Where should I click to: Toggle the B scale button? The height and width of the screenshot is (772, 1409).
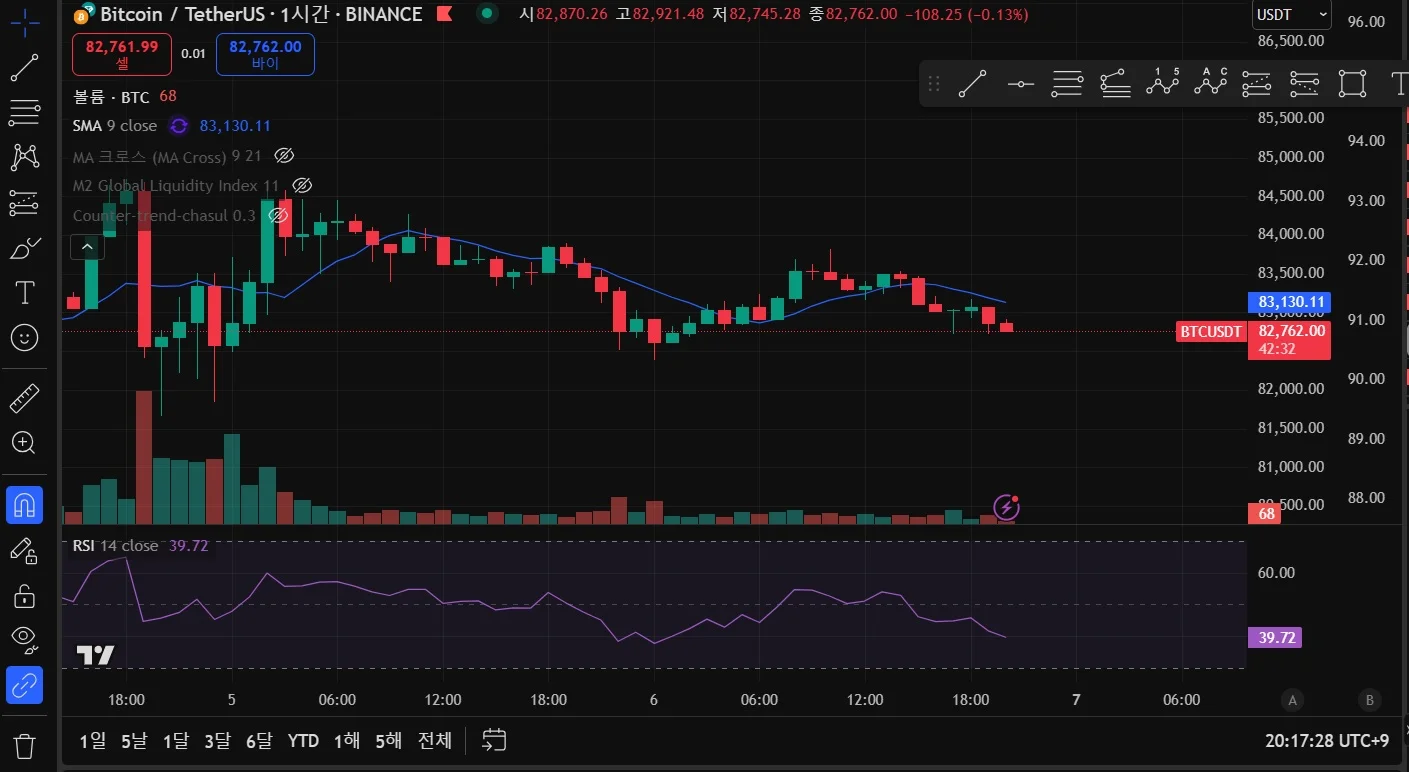[1368, 700]
